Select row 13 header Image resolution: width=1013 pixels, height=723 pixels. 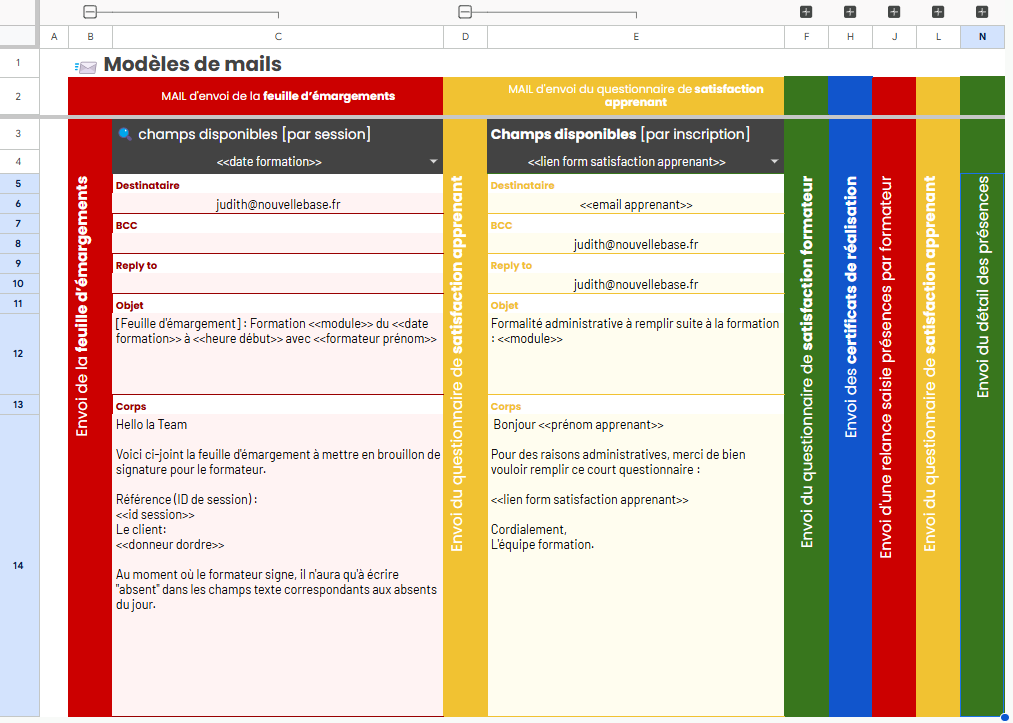[x=18, y=404]
